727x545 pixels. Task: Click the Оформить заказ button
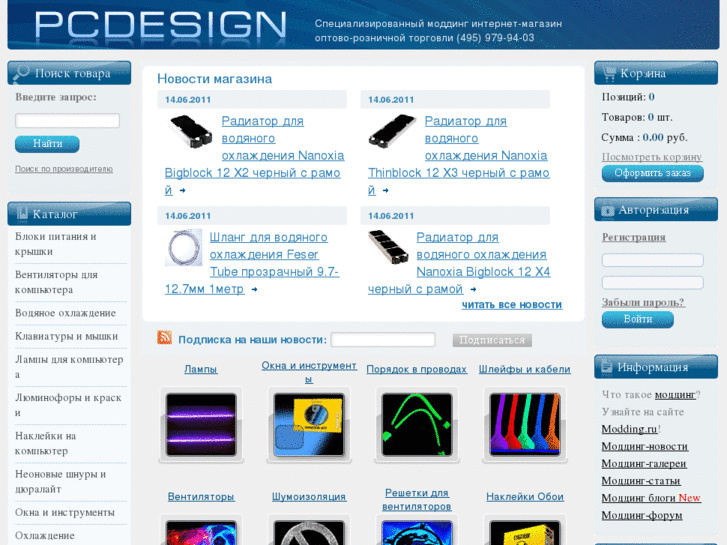tap(652, 173)
